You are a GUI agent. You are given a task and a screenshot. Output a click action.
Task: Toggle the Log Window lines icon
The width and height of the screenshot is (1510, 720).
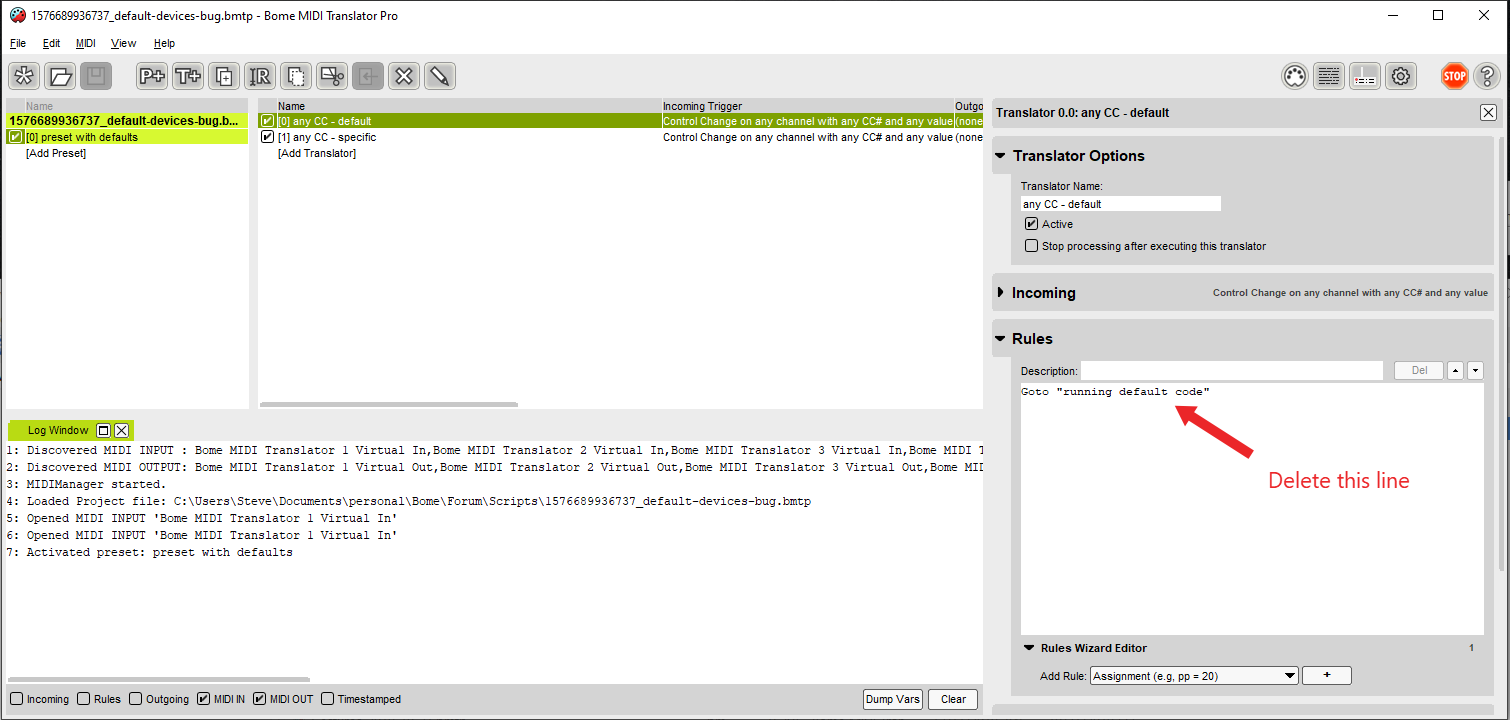(x=1329, y=75)
